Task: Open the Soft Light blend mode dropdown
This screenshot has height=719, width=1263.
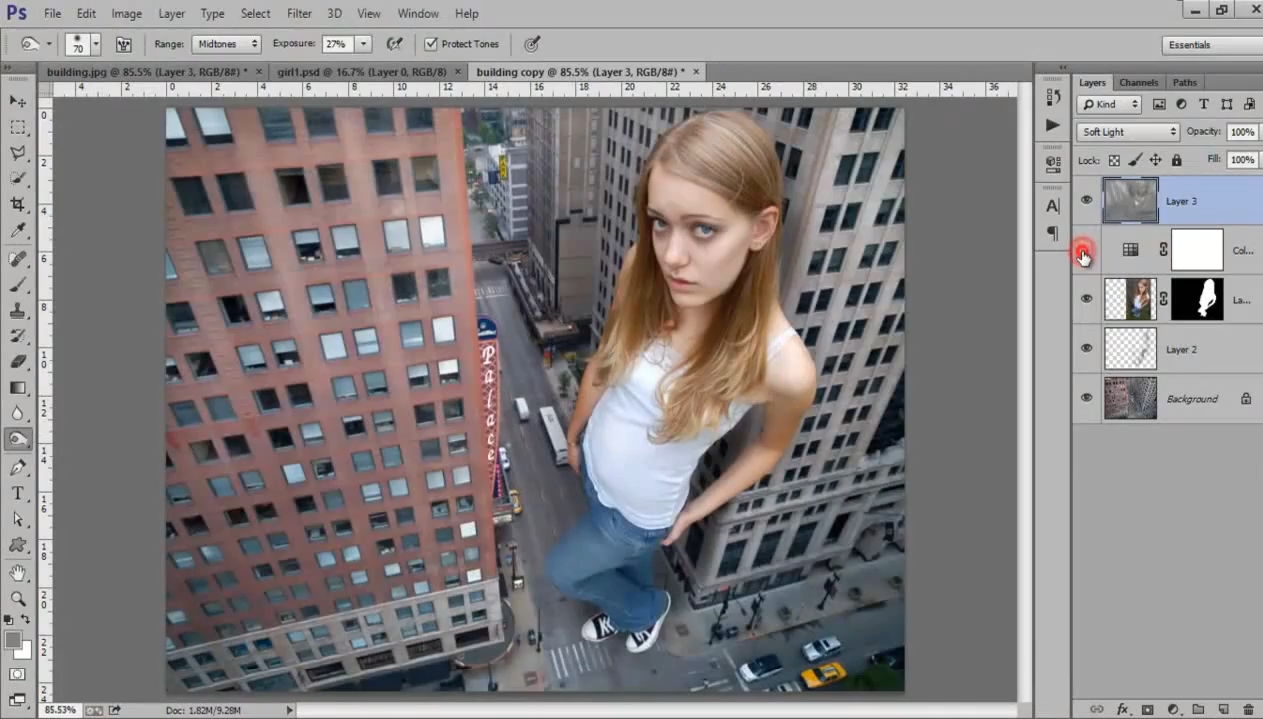Action: click(1128, 132)
